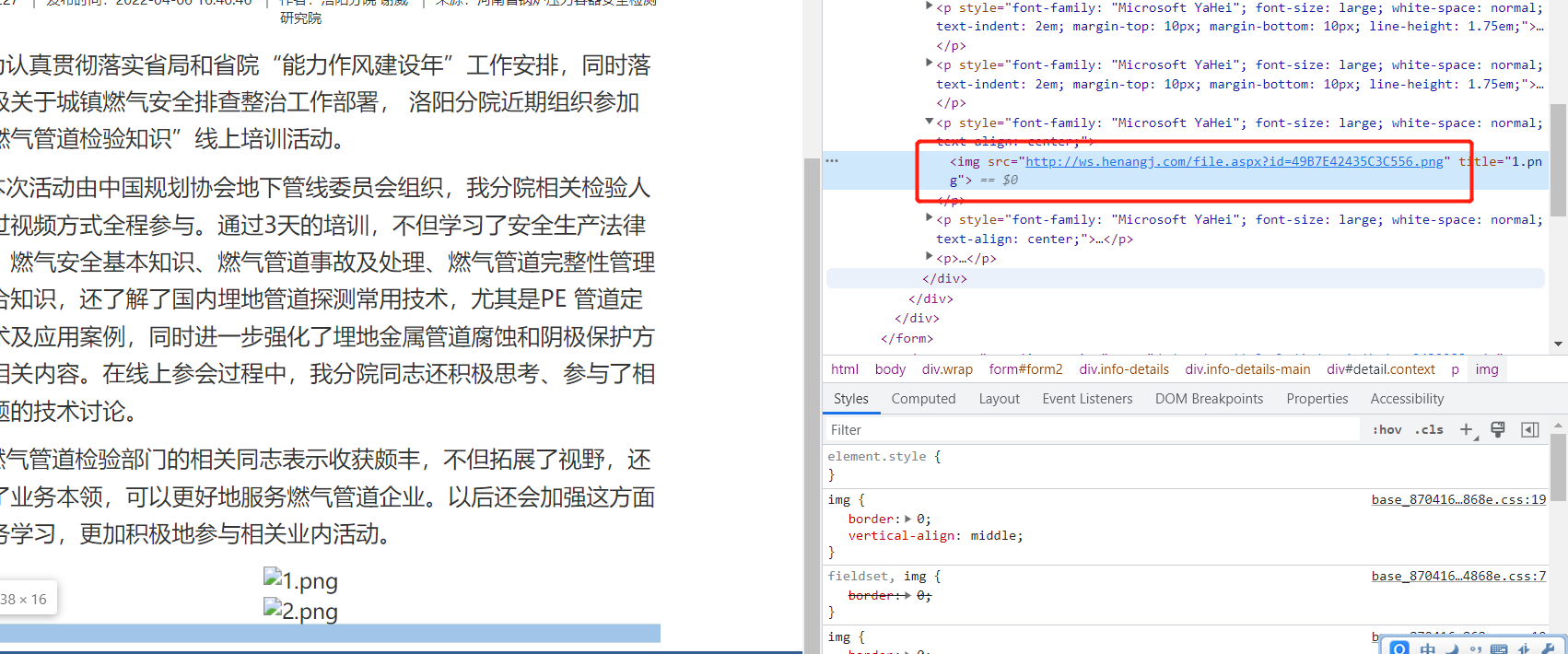1568x654 pixels.
Task: Collapse the opened p containing the img
Action: (x=930, y=122)
